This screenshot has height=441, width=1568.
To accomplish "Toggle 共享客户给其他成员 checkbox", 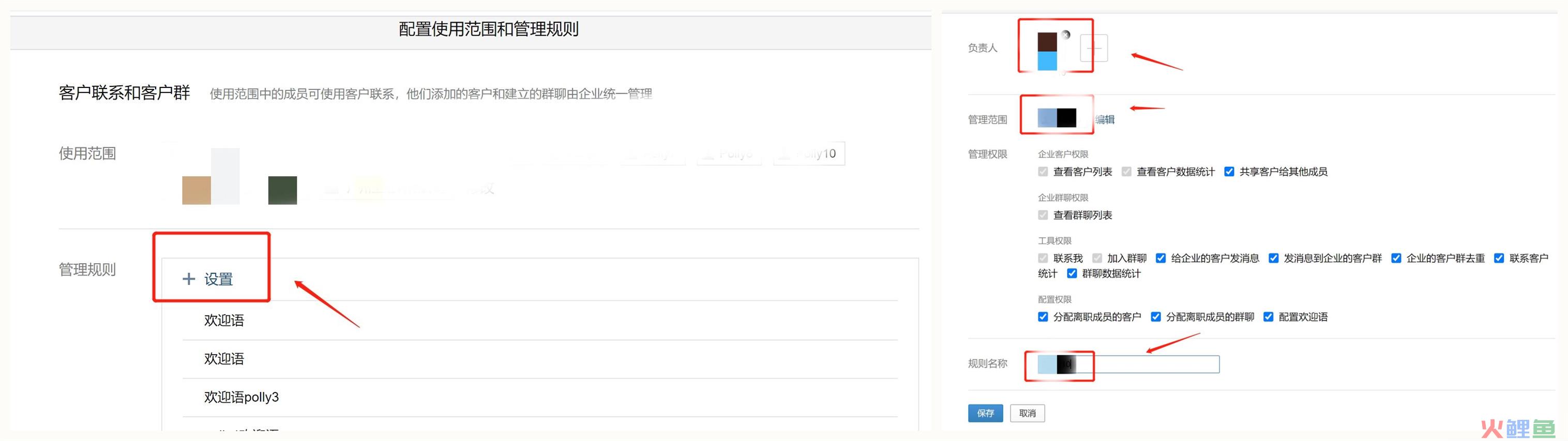I will pos(1229,172).
